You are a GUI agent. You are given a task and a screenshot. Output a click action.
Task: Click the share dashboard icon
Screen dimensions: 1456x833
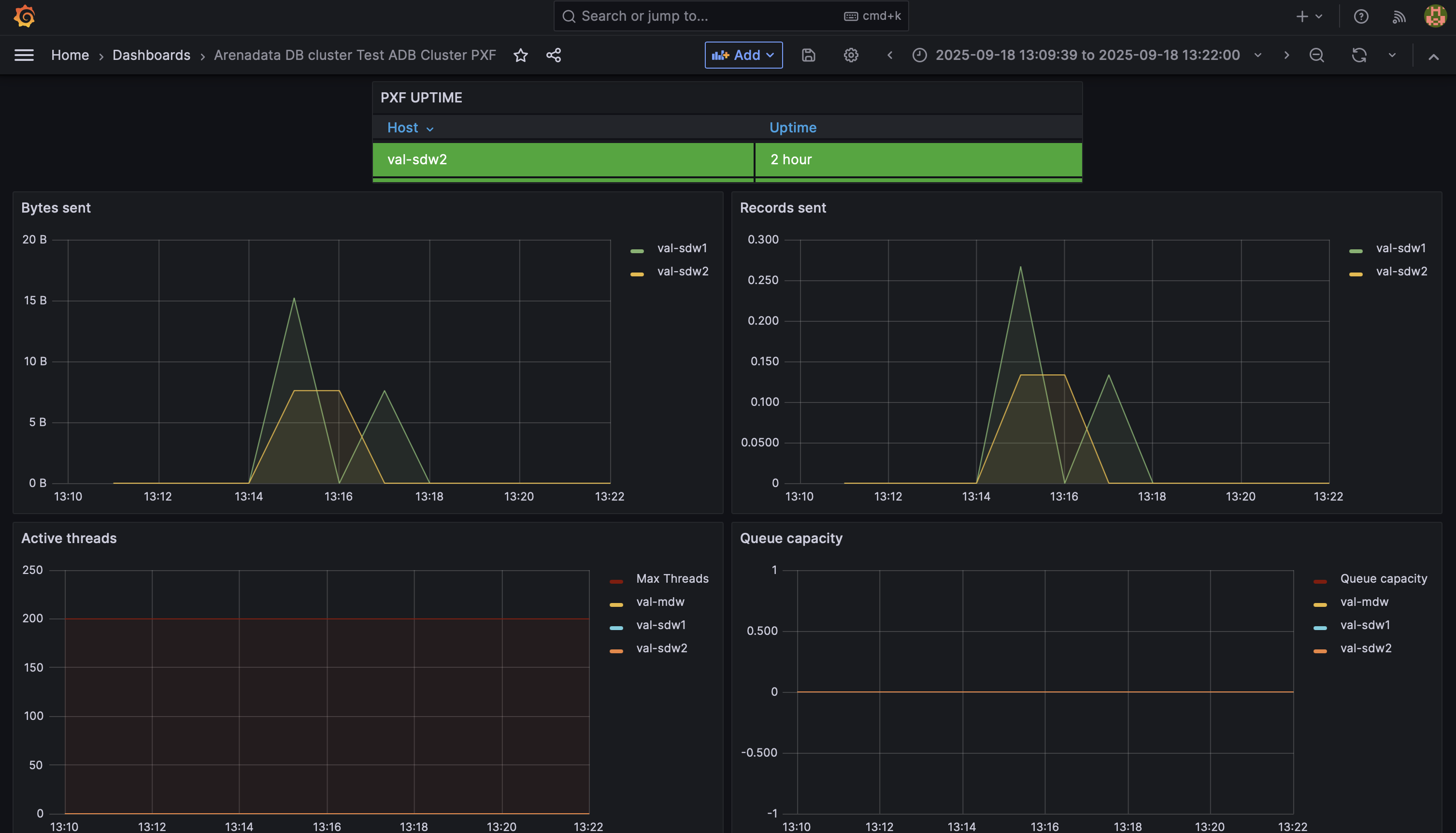(553, 55)
